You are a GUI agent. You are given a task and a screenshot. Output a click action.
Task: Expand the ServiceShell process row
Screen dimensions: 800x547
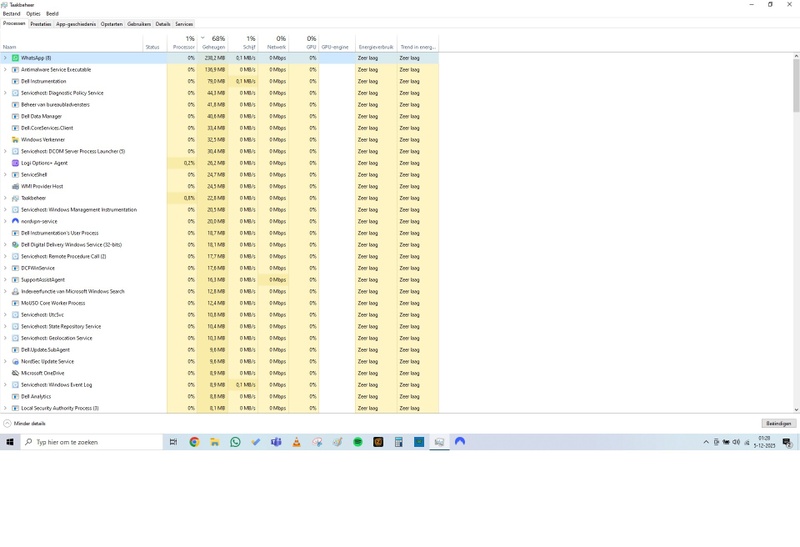[x=5, y=175]
